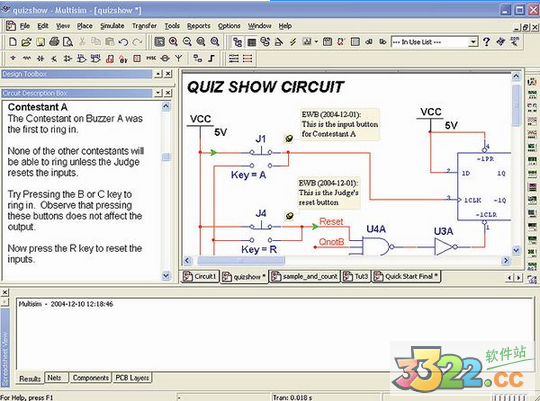Viewport: 540px width, 401px height.
Task: Click schematic vertical scroll down arrow
Action: click(516, 250)
